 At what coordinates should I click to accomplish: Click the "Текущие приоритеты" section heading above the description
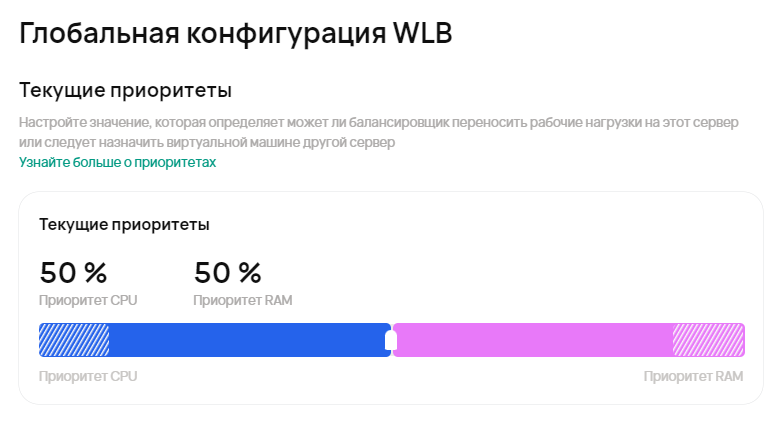(126, 91)
